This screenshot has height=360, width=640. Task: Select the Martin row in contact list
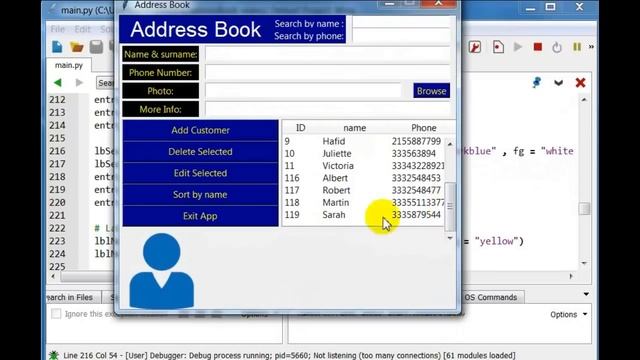363,202
